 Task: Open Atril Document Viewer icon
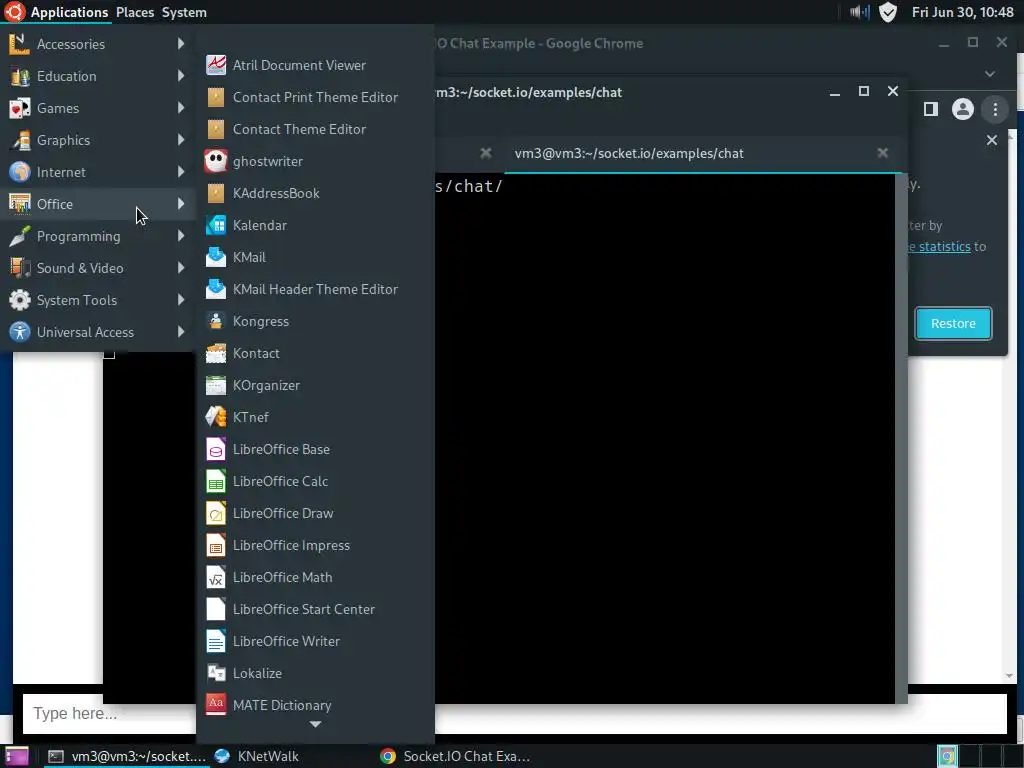pos(216,65)
